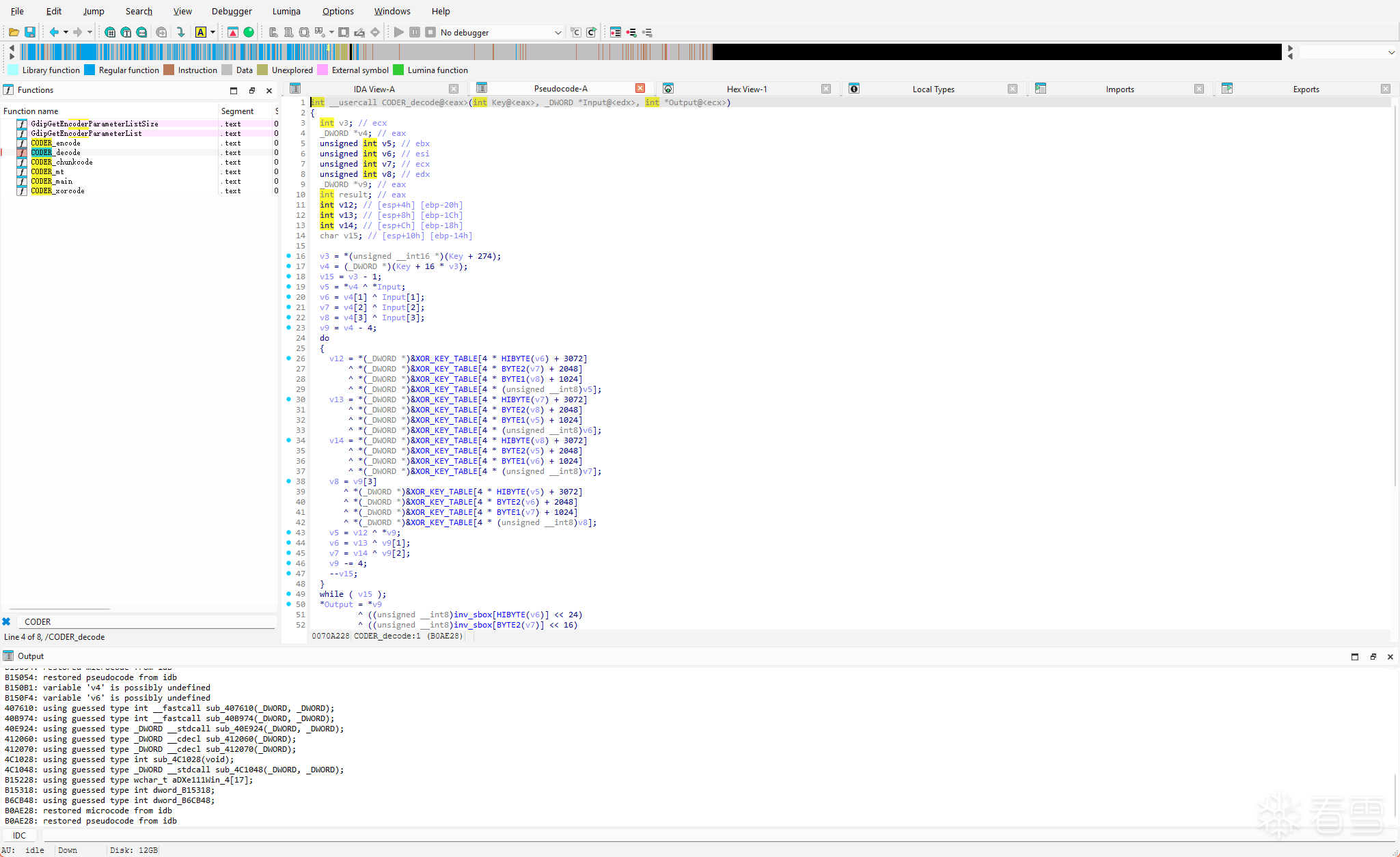The image size is (1400, 857).
Task: Click the Local Types tab icon
Action: point(854,89)
